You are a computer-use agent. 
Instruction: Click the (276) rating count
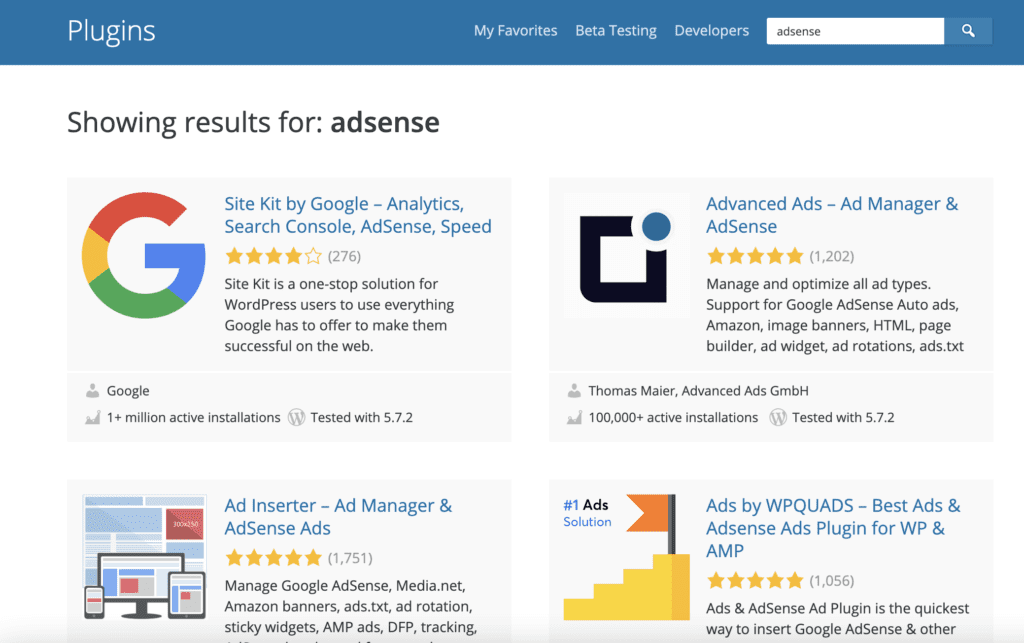click(x=344, y=256)
